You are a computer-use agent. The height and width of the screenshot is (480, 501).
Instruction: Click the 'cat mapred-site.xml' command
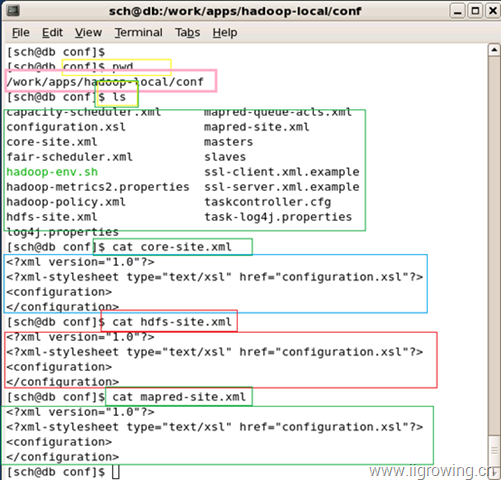point(179,397)
